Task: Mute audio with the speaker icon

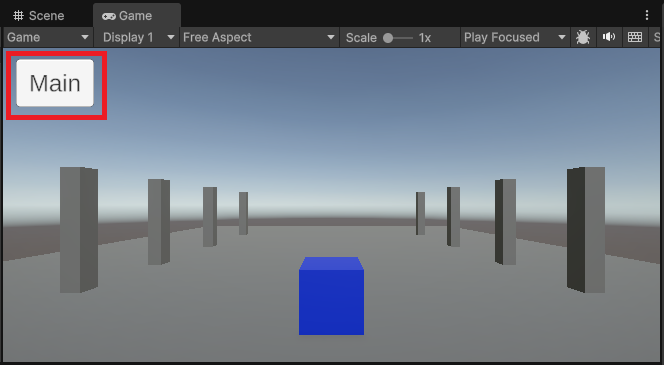Action: click(609, 37)
